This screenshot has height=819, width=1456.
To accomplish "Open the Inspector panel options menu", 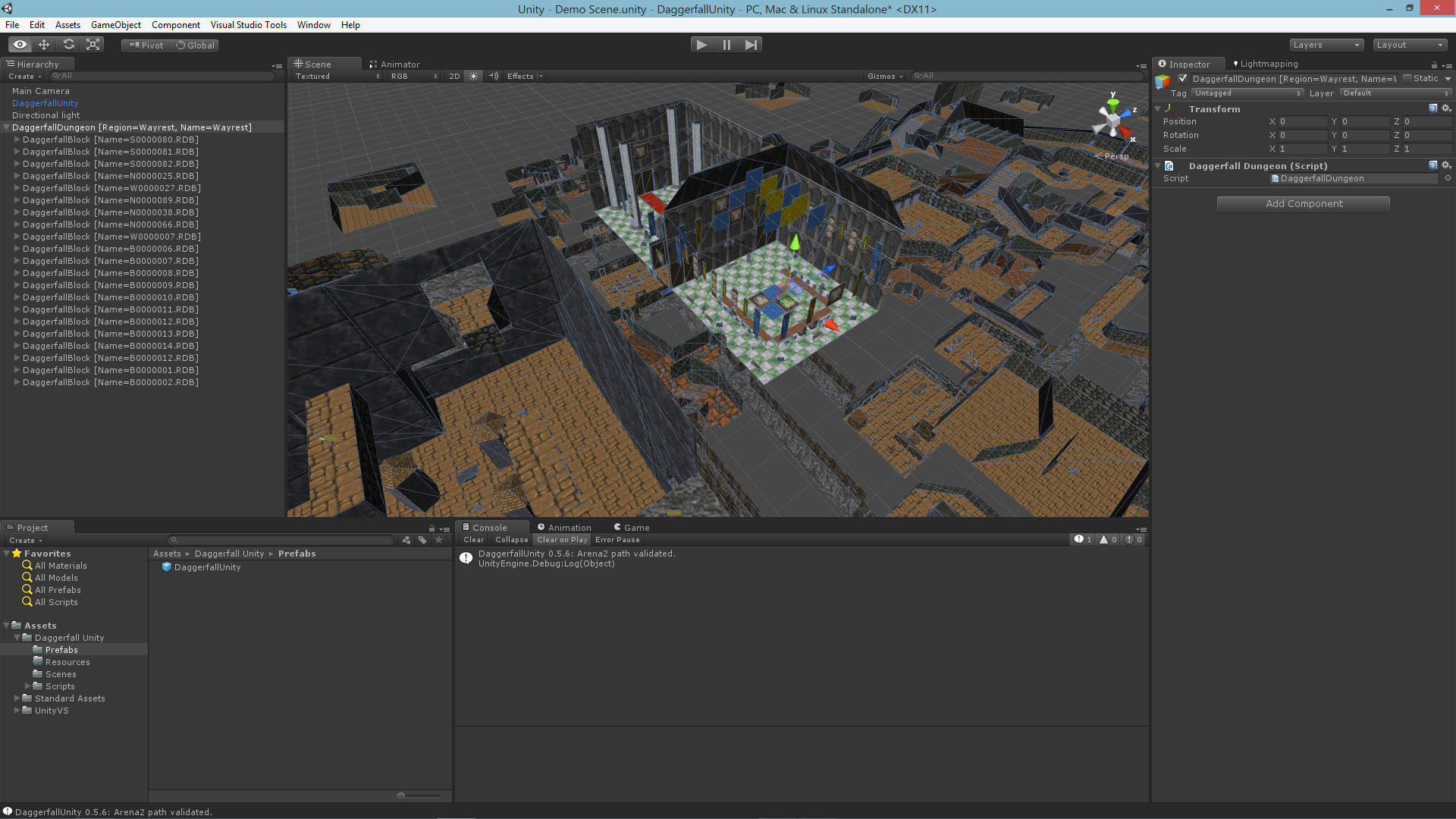I will tap(1447, 65).
